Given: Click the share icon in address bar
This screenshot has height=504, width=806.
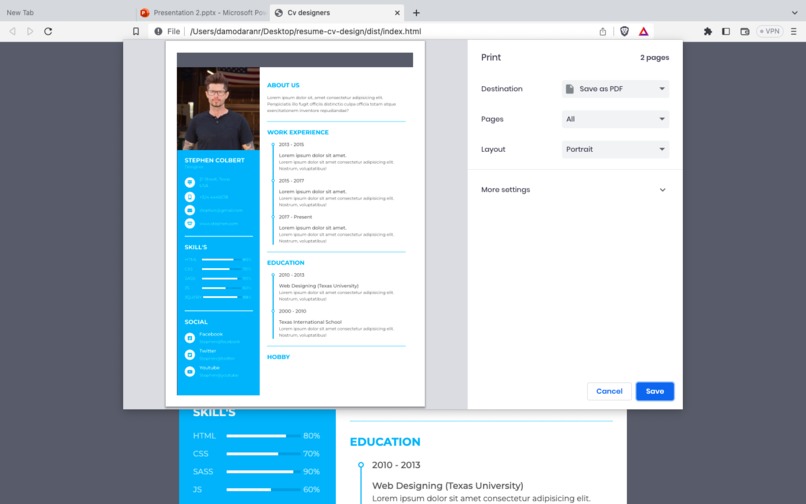Looking at the screenshot, I should [x=602, y=31].
